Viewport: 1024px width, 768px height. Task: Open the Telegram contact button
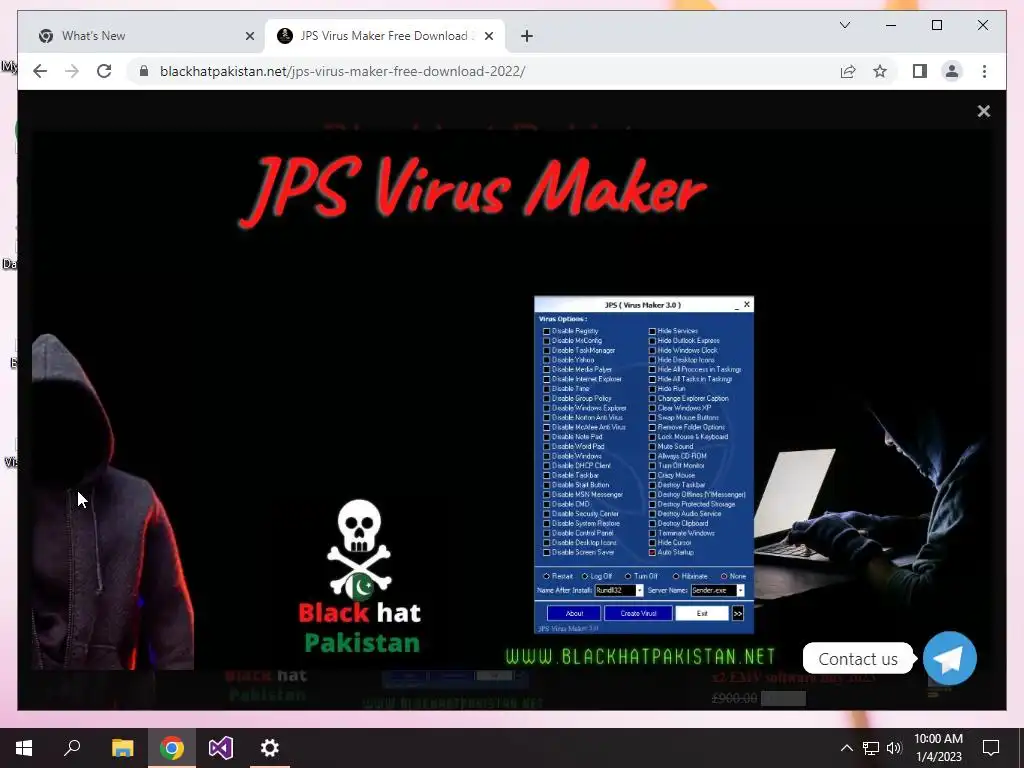click(x=950, y=658)
